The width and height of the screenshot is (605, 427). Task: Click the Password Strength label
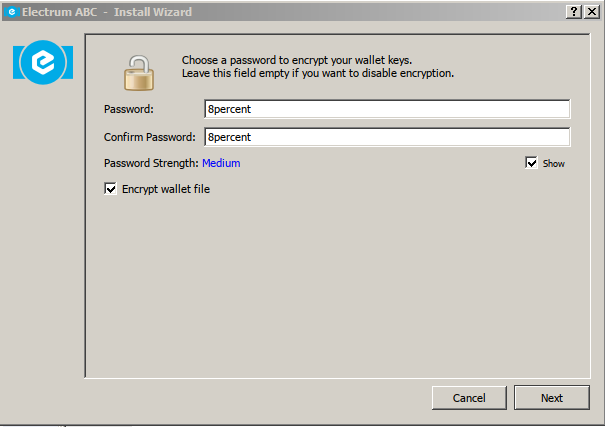151,163
